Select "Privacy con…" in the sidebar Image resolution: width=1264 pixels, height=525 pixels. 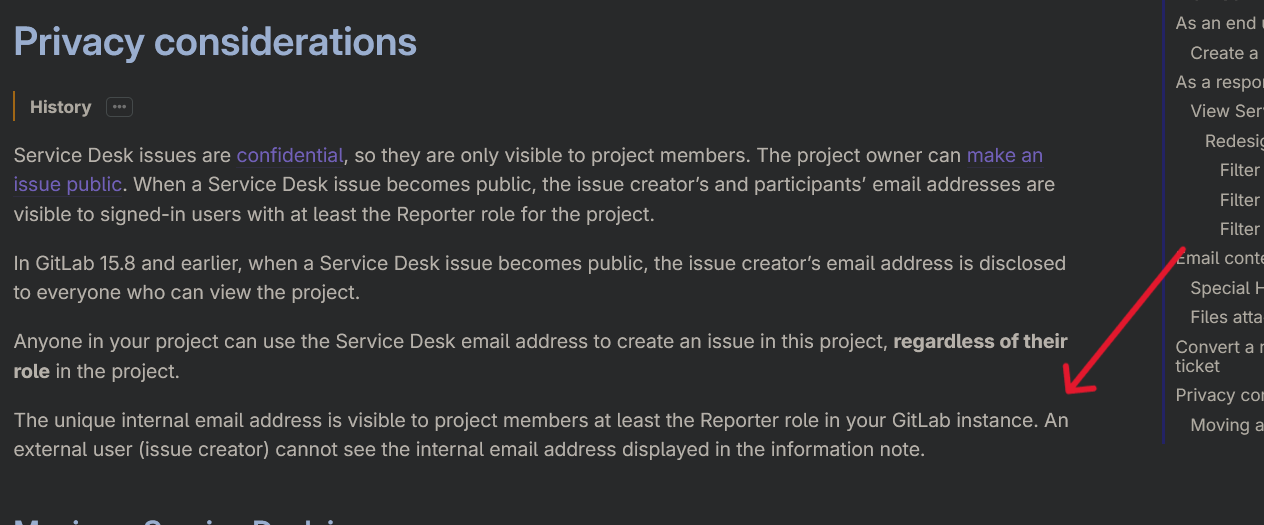point(1219,395)
